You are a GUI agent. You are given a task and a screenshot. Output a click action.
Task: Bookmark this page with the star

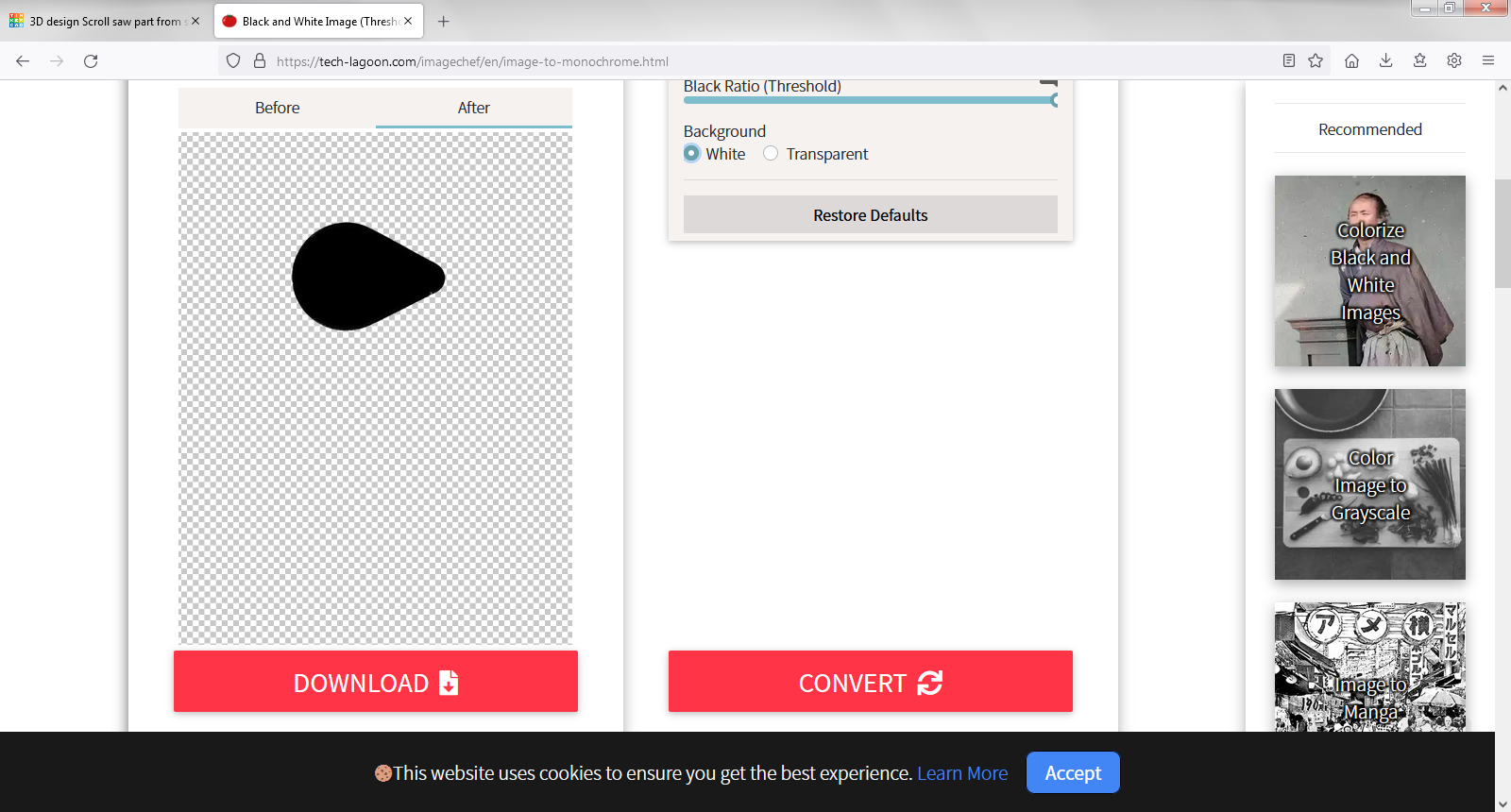click(x=1316, y=61)
